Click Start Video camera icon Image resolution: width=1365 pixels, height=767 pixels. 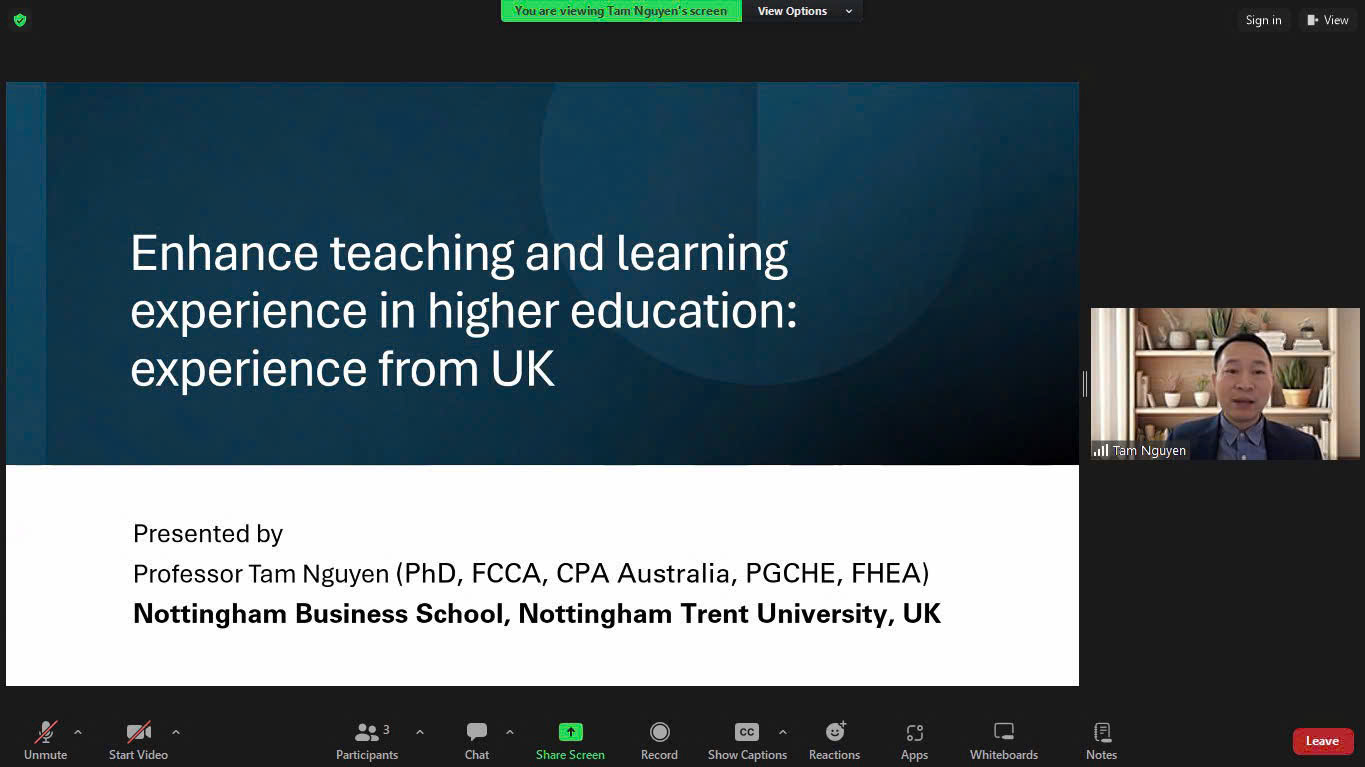(139, 733)
